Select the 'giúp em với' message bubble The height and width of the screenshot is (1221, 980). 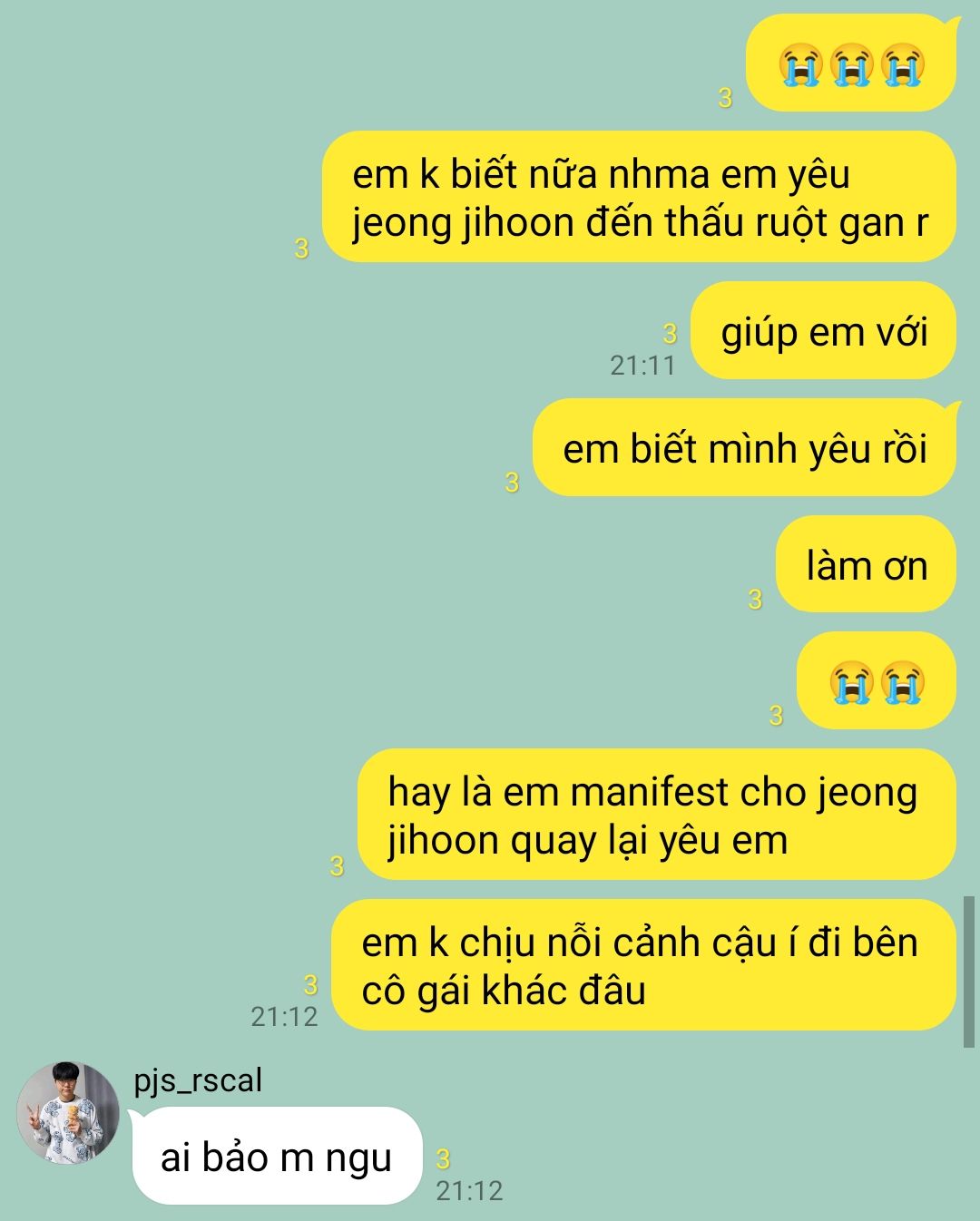click(823, 331)
